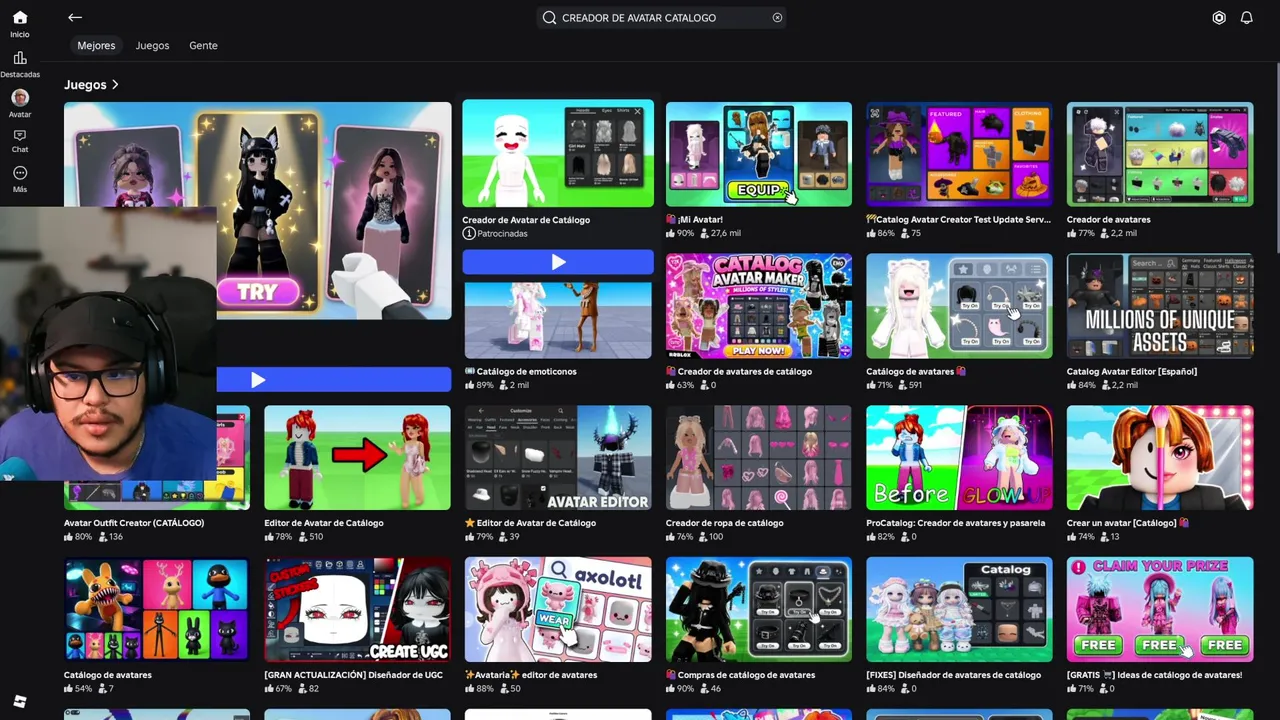Open the MILLIONS OF UNIQUE ASSETS thumbnail
This screenshot has width=1280, height=720.
pos(1160,306)
